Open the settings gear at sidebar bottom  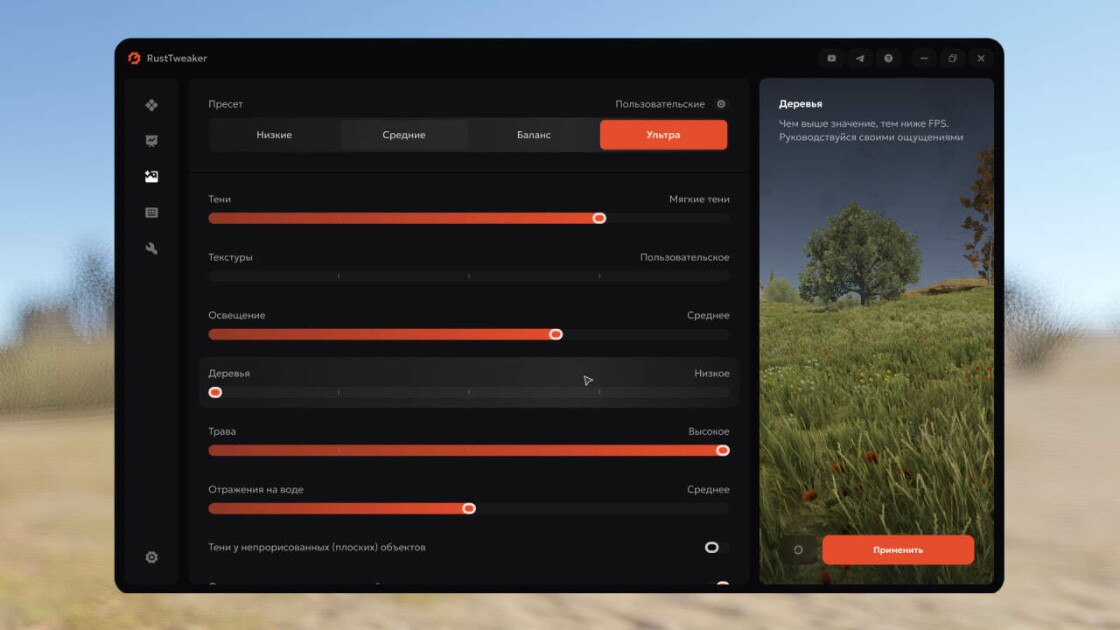[151, 557]
